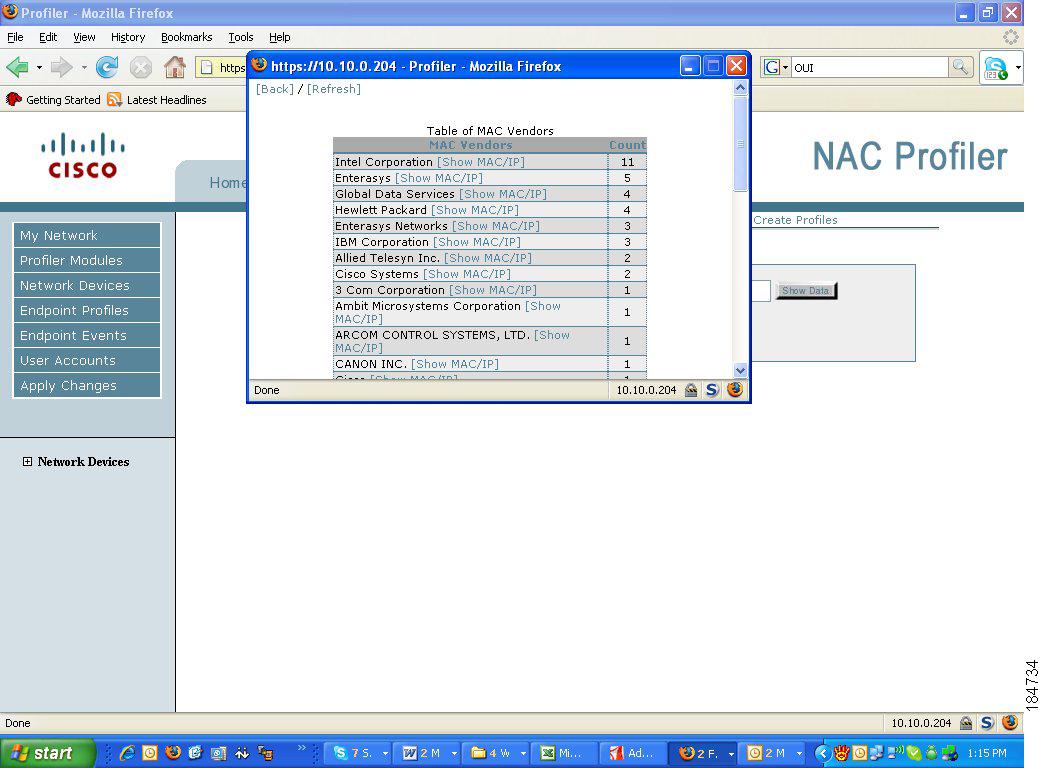Click the [Refresh] link in popup
The width and height of the screenshot is (1044, 768).
tap(334, 89)
